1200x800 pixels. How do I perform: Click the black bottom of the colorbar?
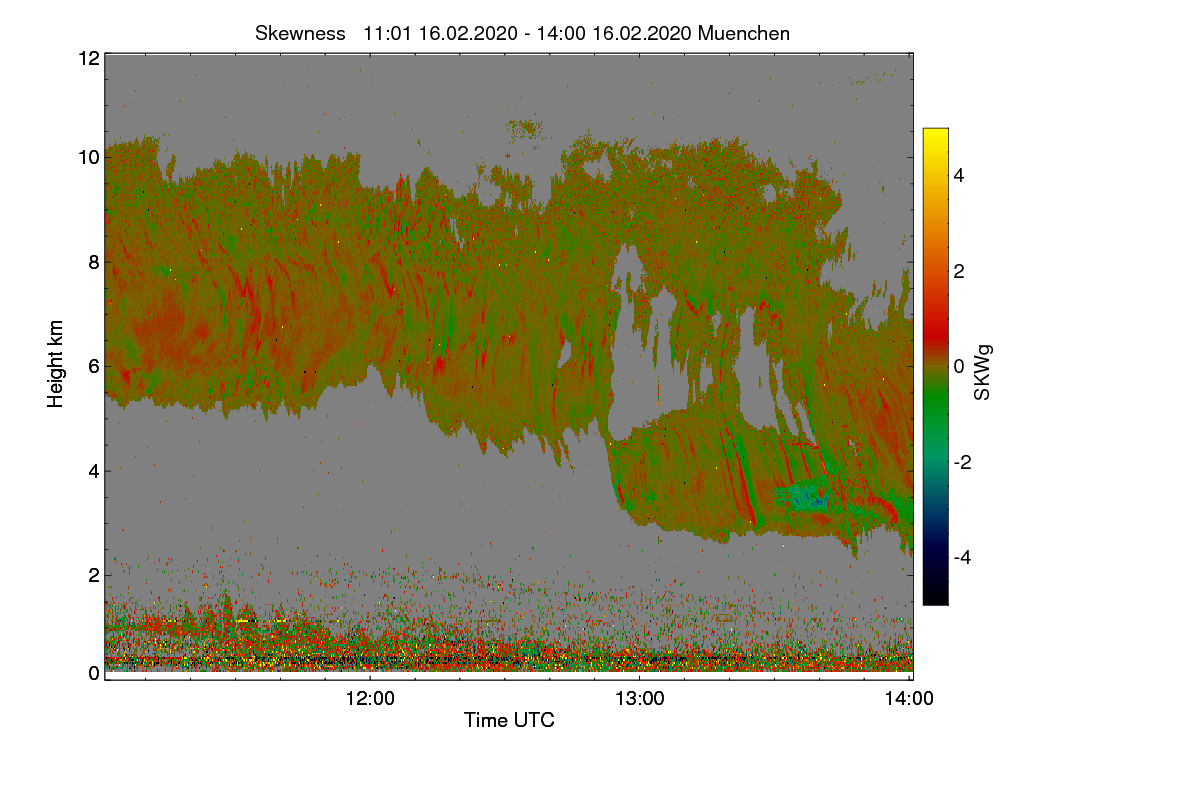[935, 596]
